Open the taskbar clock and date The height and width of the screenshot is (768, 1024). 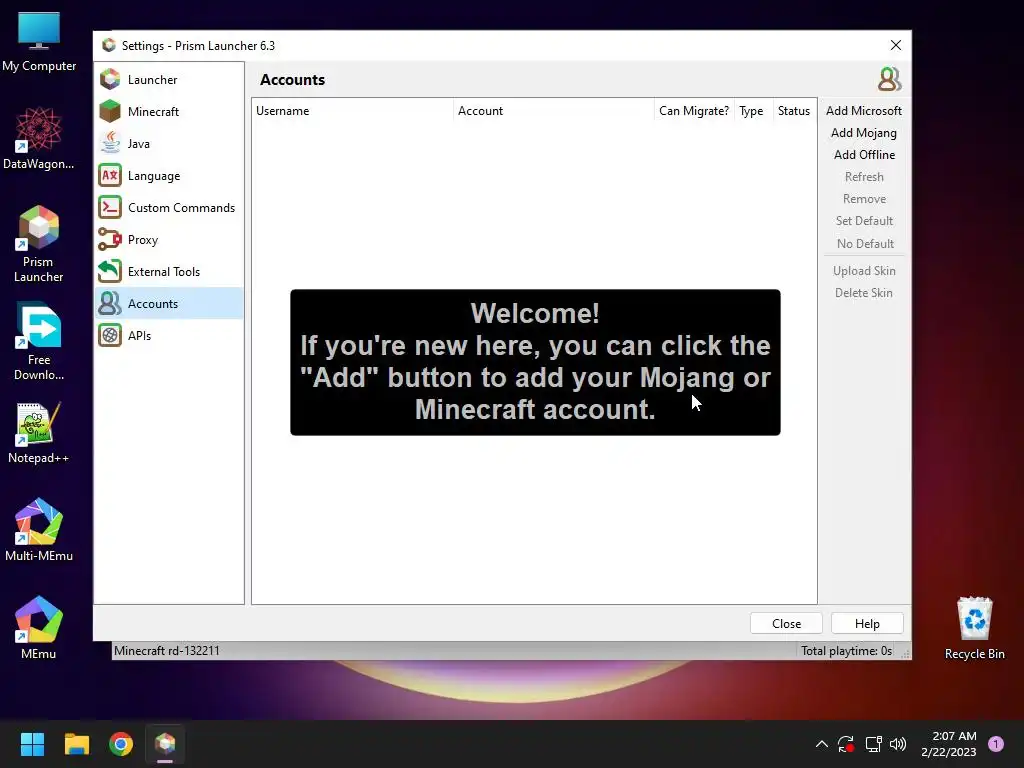(x=949, y=744)
